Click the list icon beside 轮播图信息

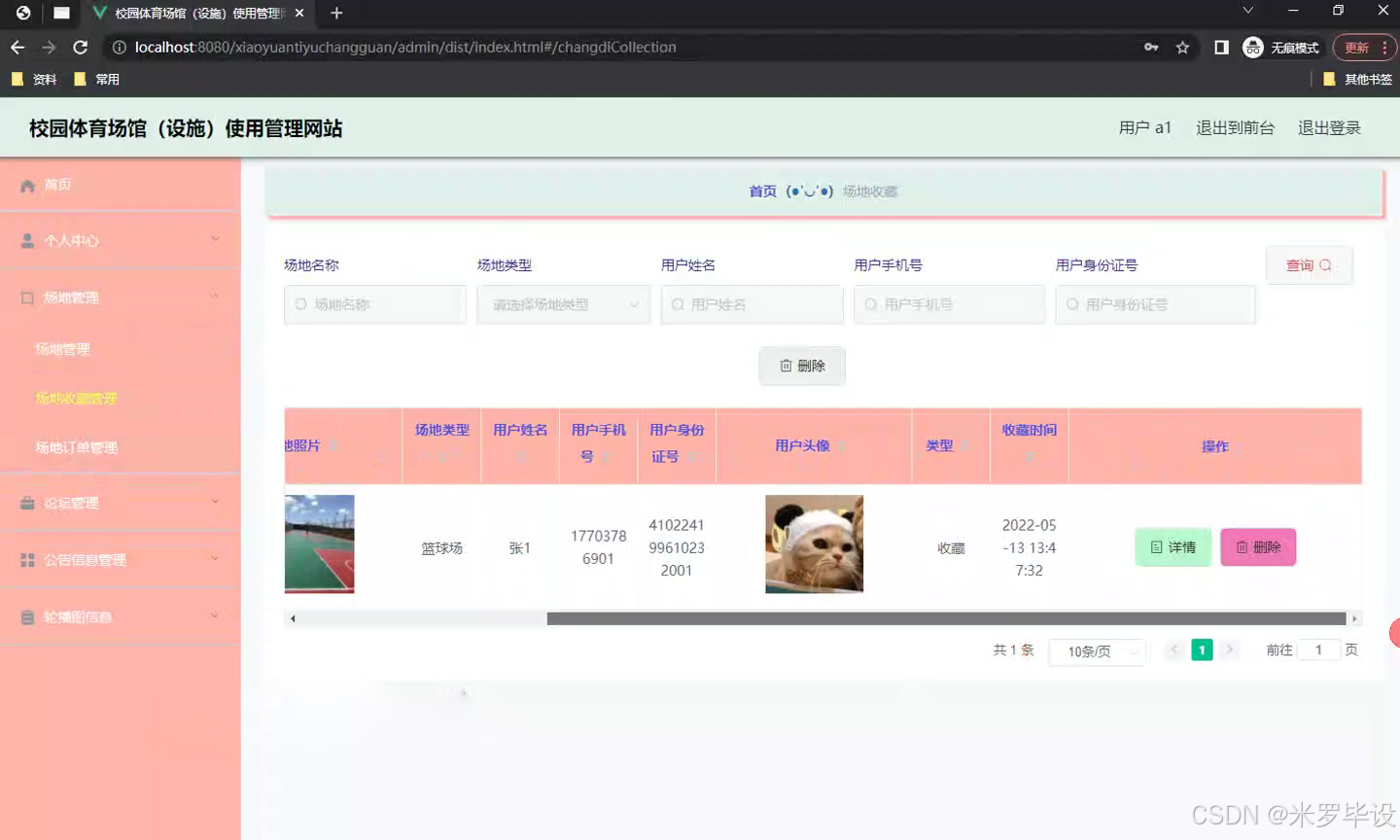click(x=27, y=615)
